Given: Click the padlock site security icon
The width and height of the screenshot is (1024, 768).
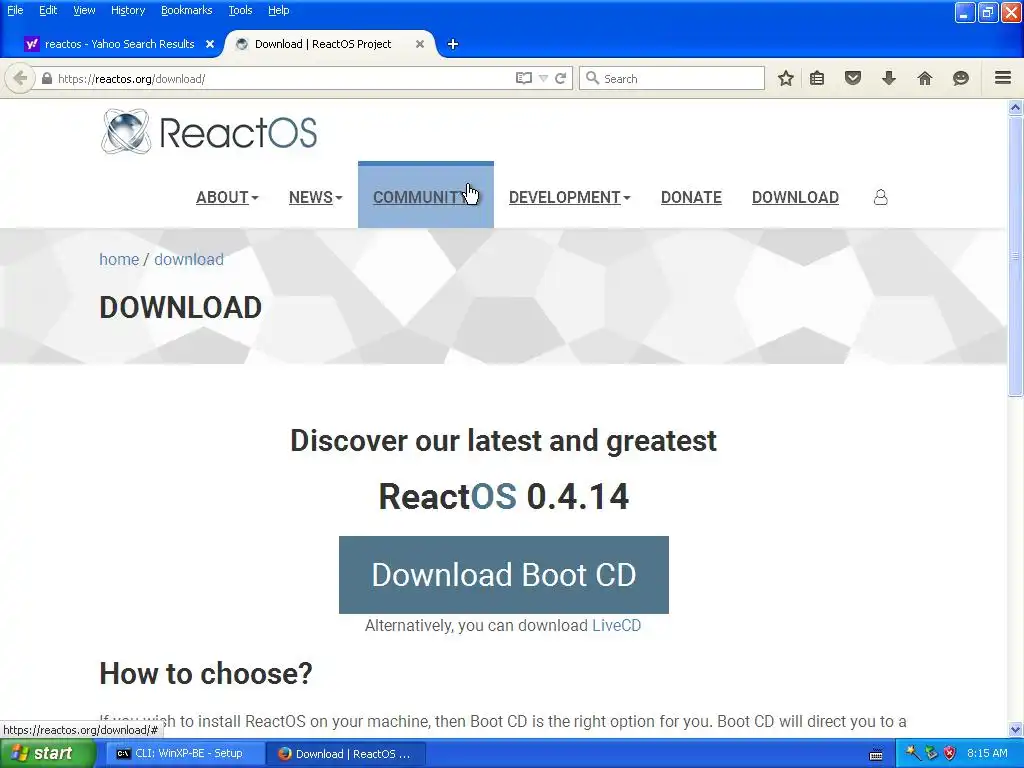Looking at the screenshot, I should pyautogui.click(x=46, y=78).
